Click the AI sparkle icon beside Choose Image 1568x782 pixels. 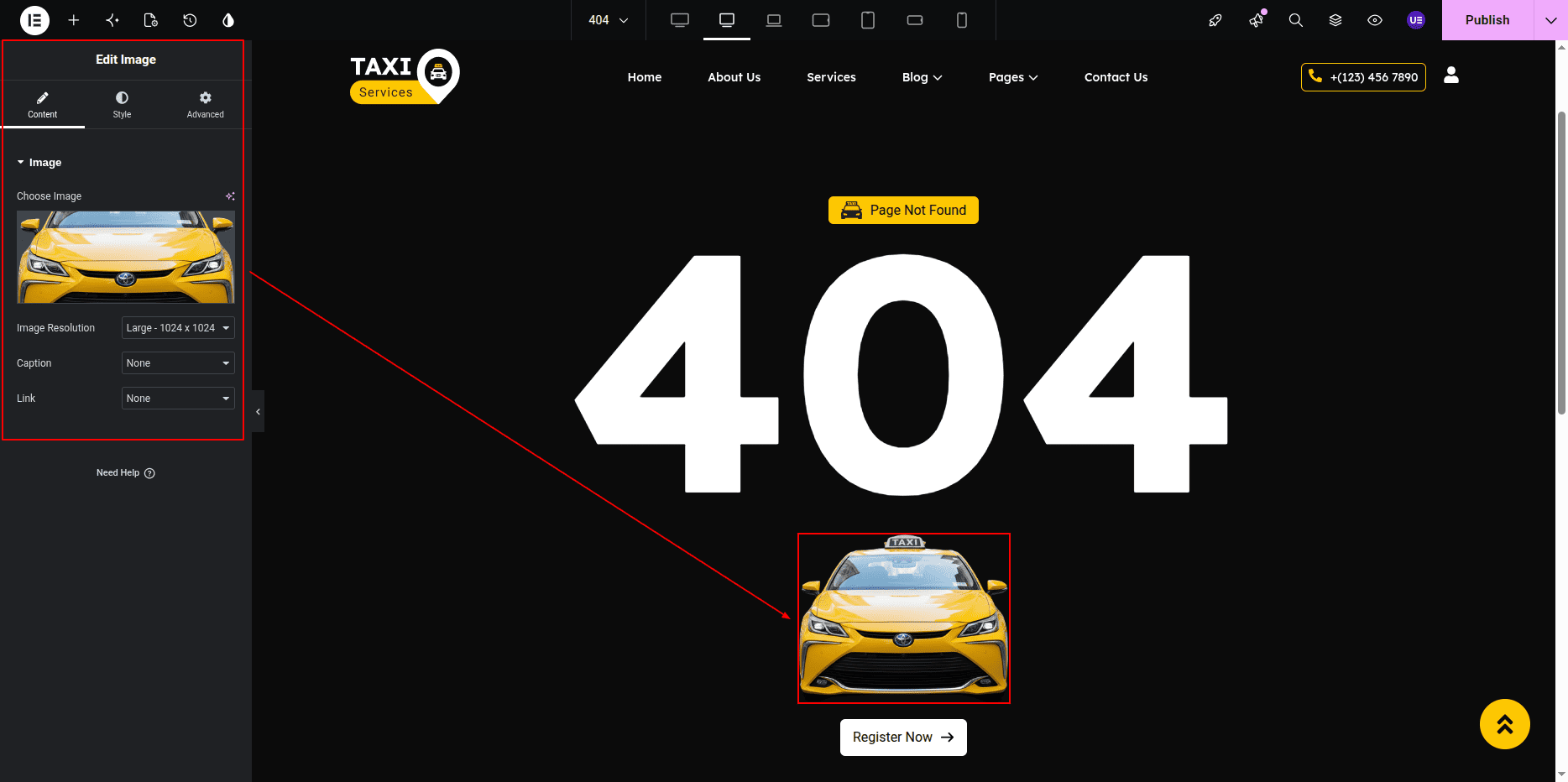[230, 196]
